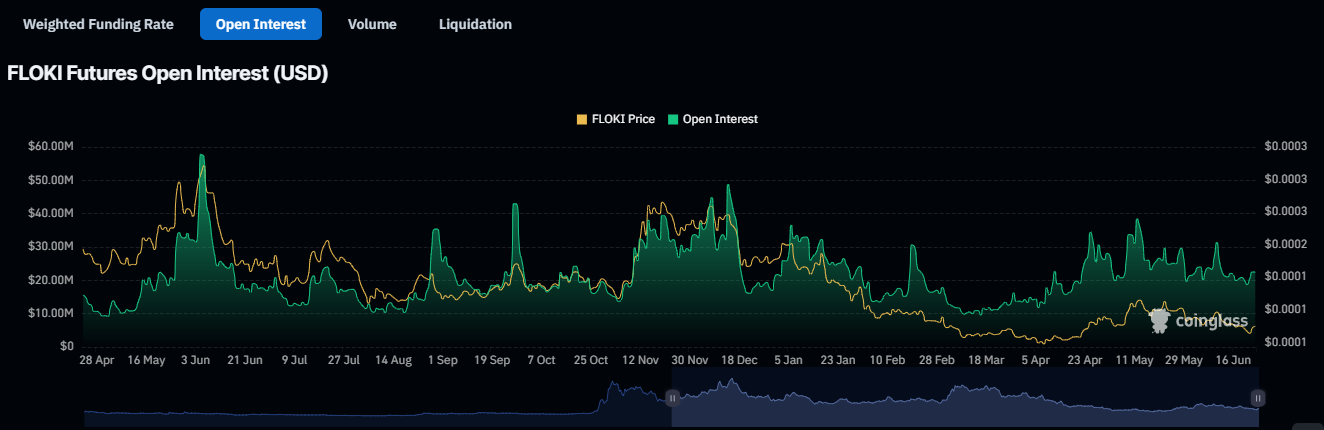Viewport: 1324px width, 430px height.
Task: Click the $20.00M axis label
Action: (51, 280)
